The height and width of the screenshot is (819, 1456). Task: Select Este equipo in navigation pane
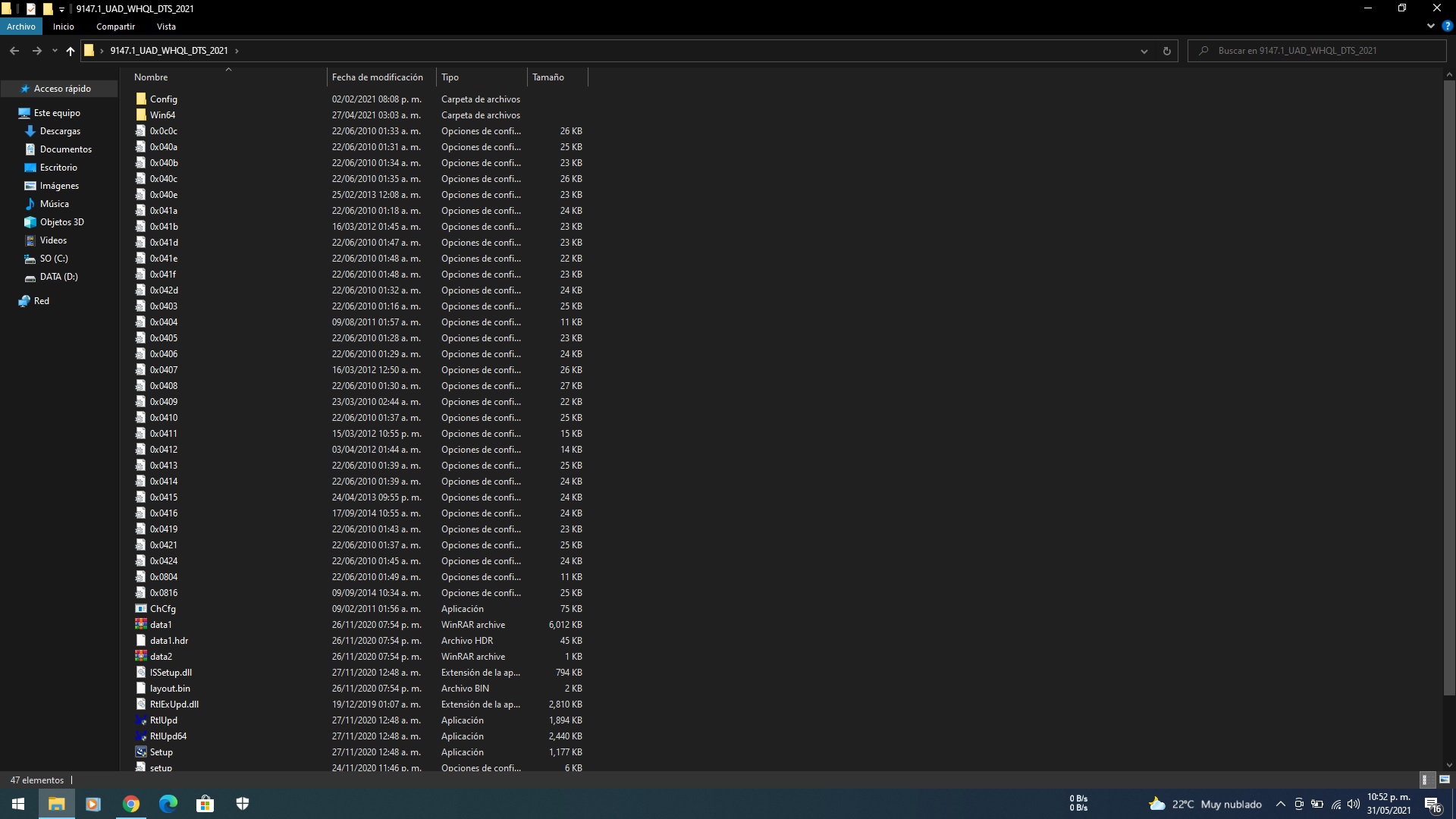tap(57, 113)
